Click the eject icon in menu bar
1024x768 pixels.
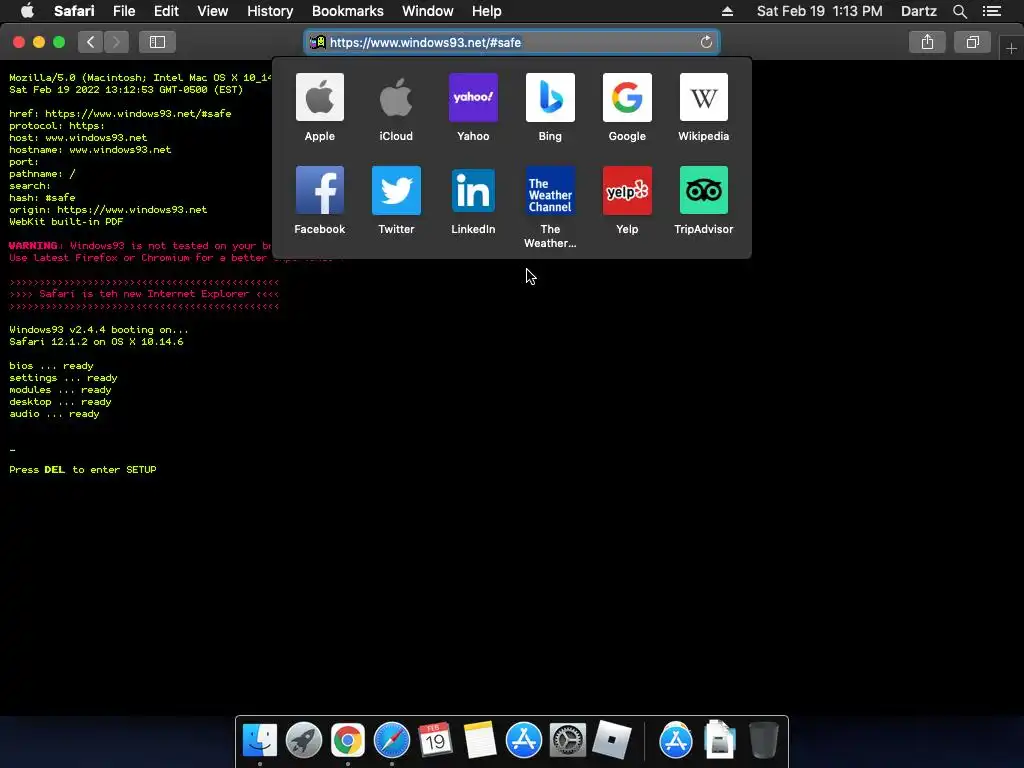[x=727, y=11]
